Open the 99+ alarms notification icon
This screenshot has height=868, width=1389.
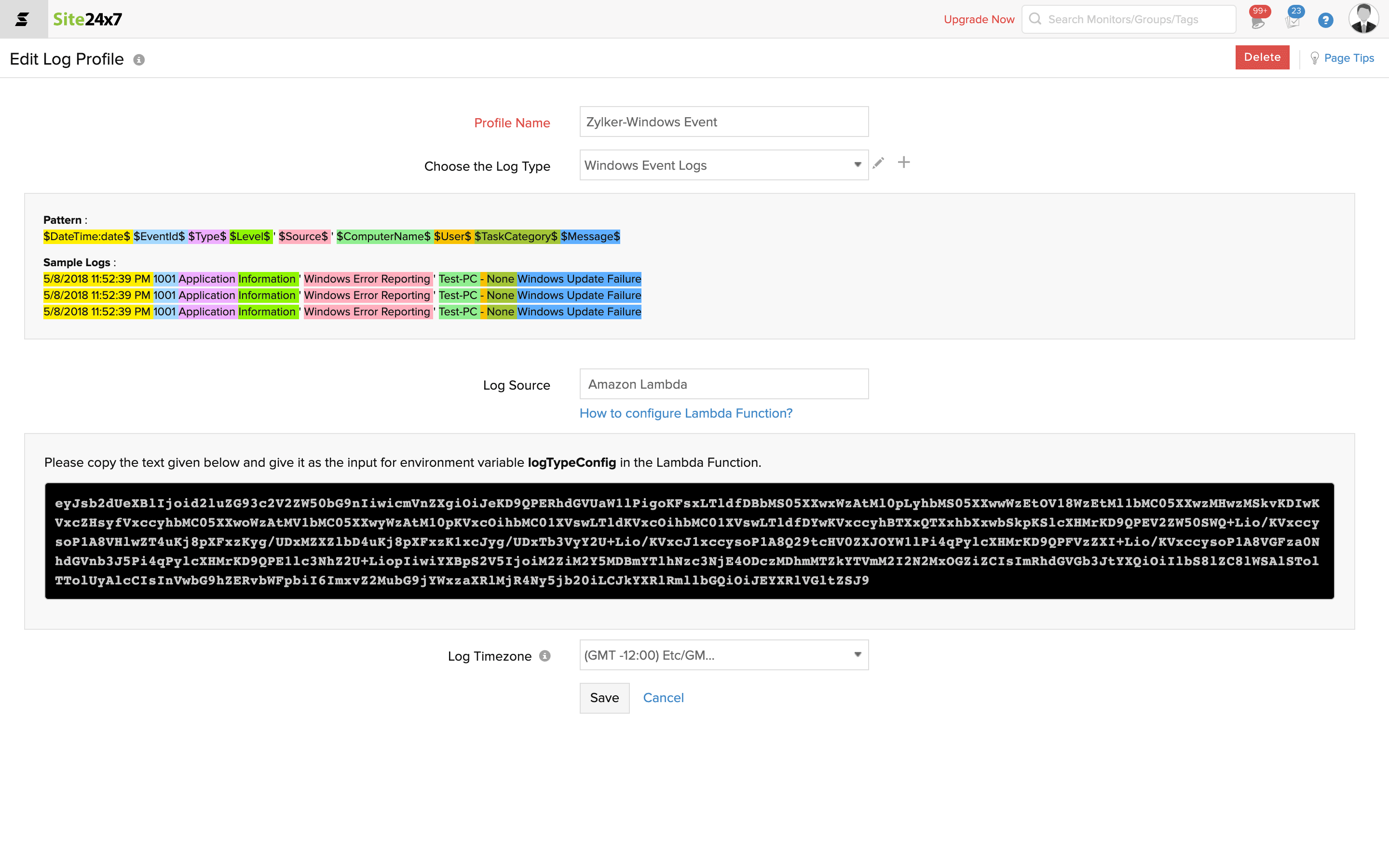1257,21
